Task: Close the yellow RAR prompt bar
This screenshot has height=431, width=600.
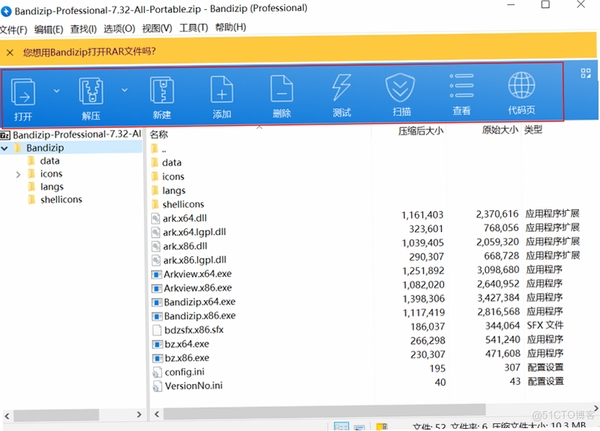Action: point(10,52)
